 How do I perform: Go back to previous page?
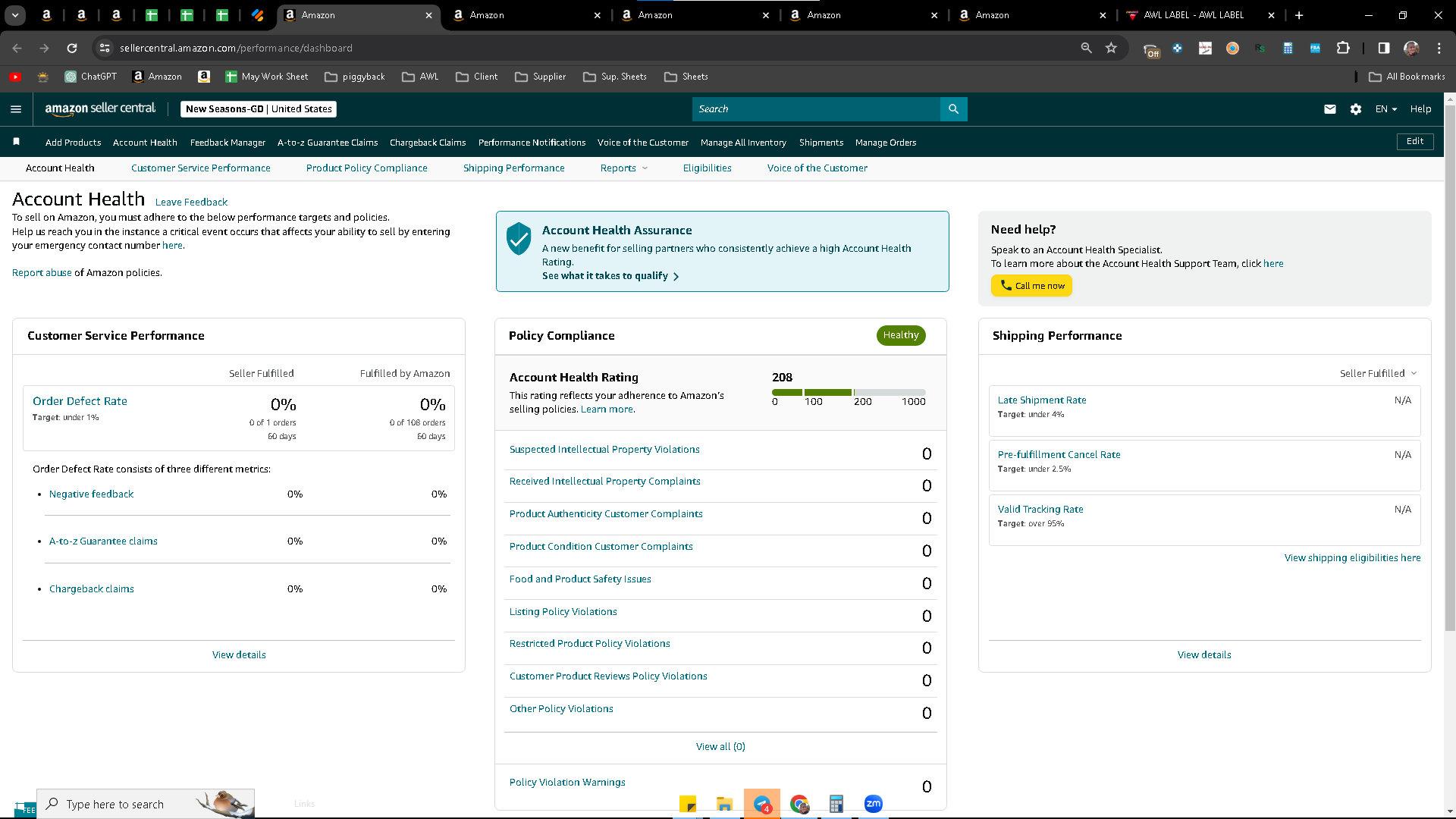pos(17,48)
